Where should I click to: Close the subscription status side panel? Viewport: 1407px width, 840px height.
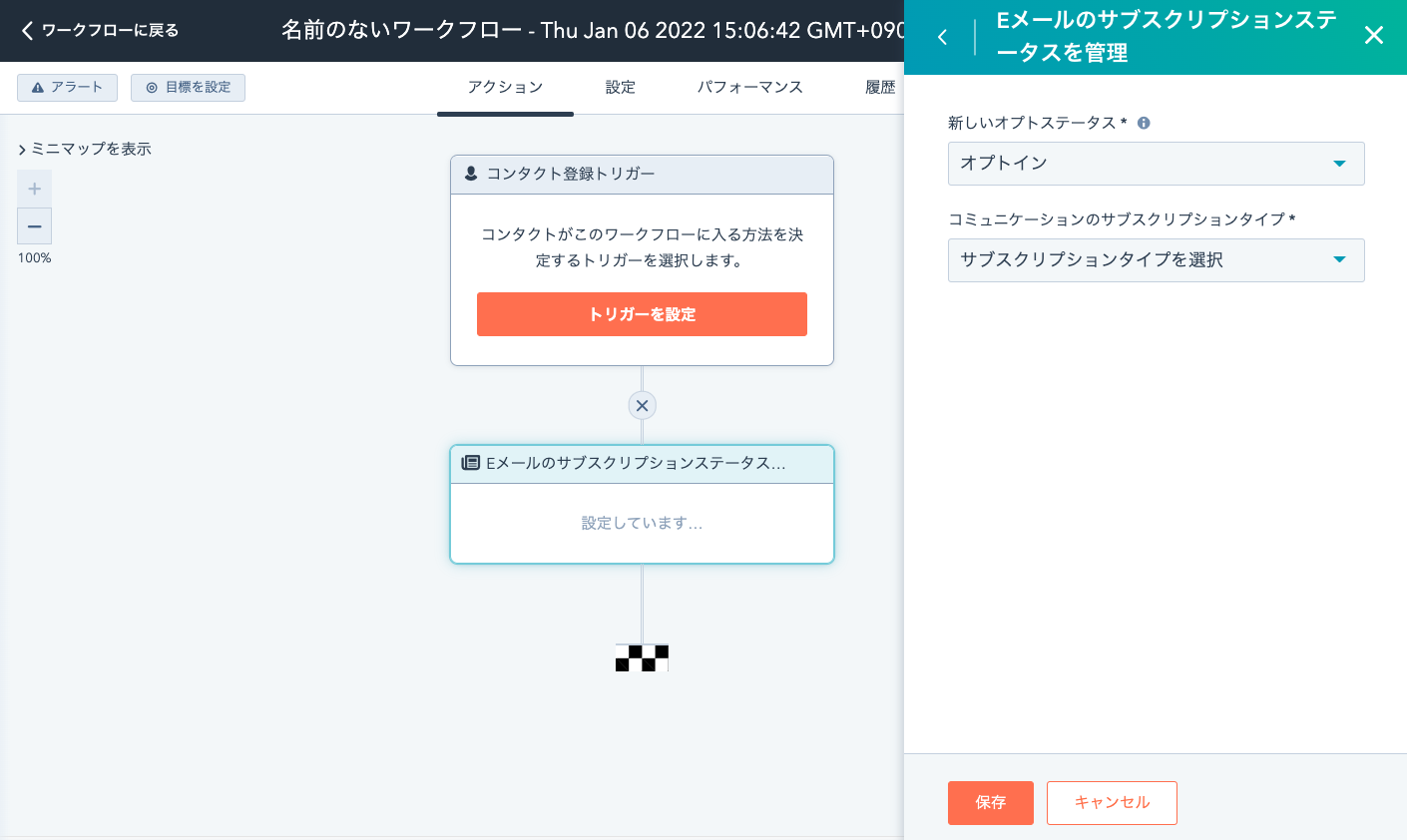1373,36
